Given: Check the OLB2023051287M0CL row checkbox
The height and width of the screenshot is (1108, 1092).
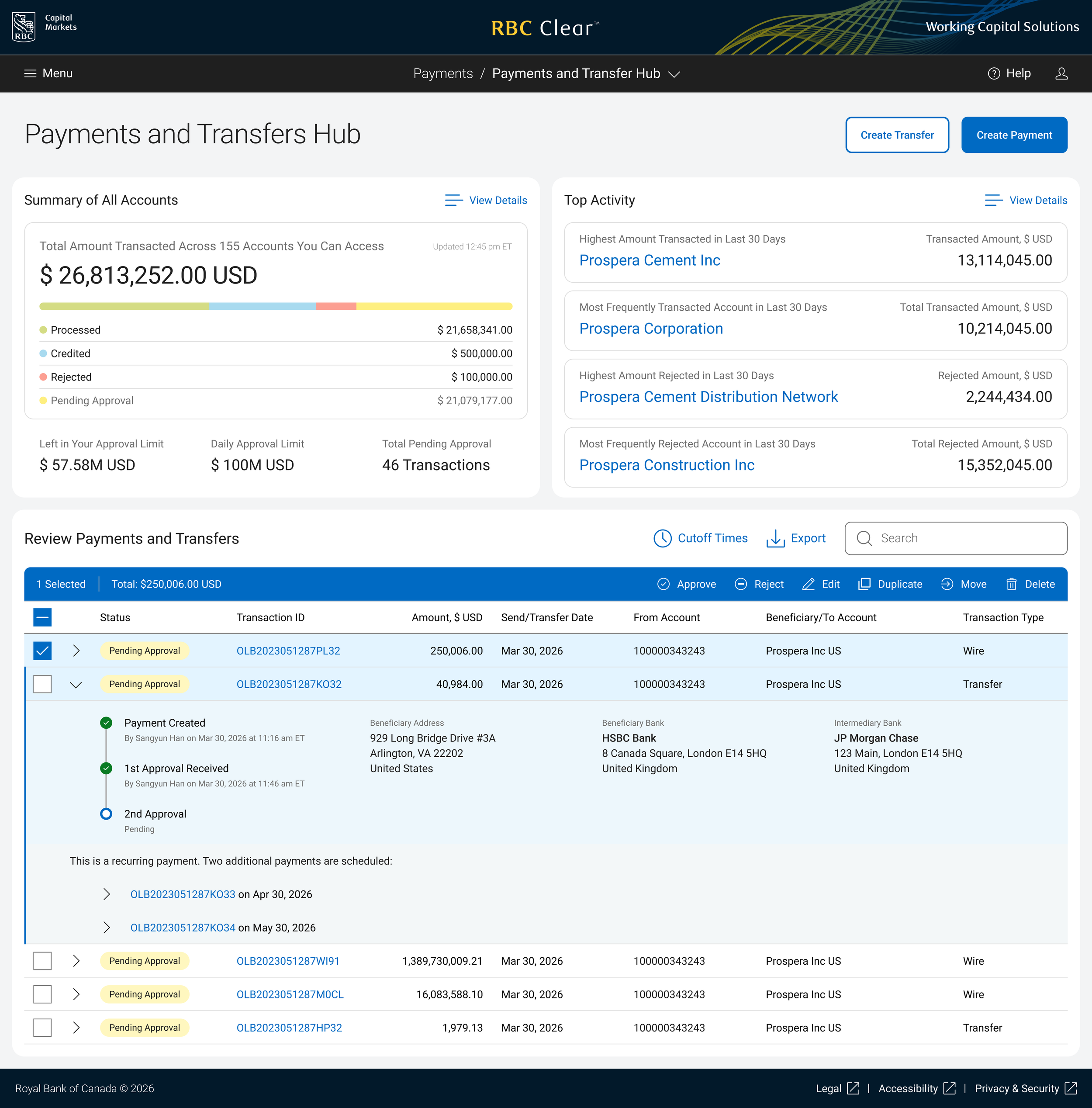Looking at the screenshot, I should [42, 994].
